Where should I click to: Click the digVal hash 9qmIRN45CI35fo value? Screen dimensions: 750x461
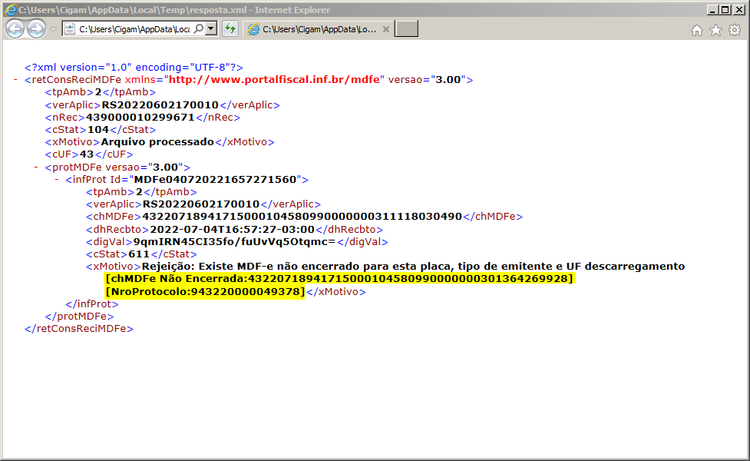234,242
